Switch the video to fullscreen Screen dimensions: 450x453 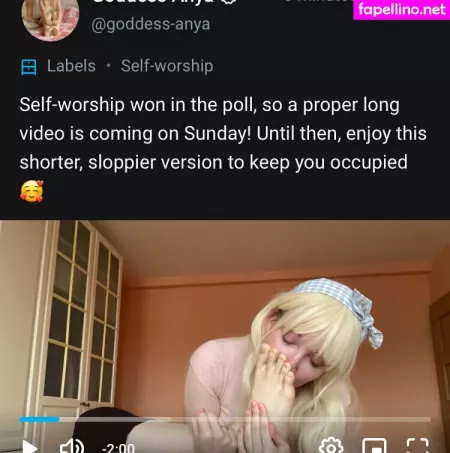tap(418, 446)
